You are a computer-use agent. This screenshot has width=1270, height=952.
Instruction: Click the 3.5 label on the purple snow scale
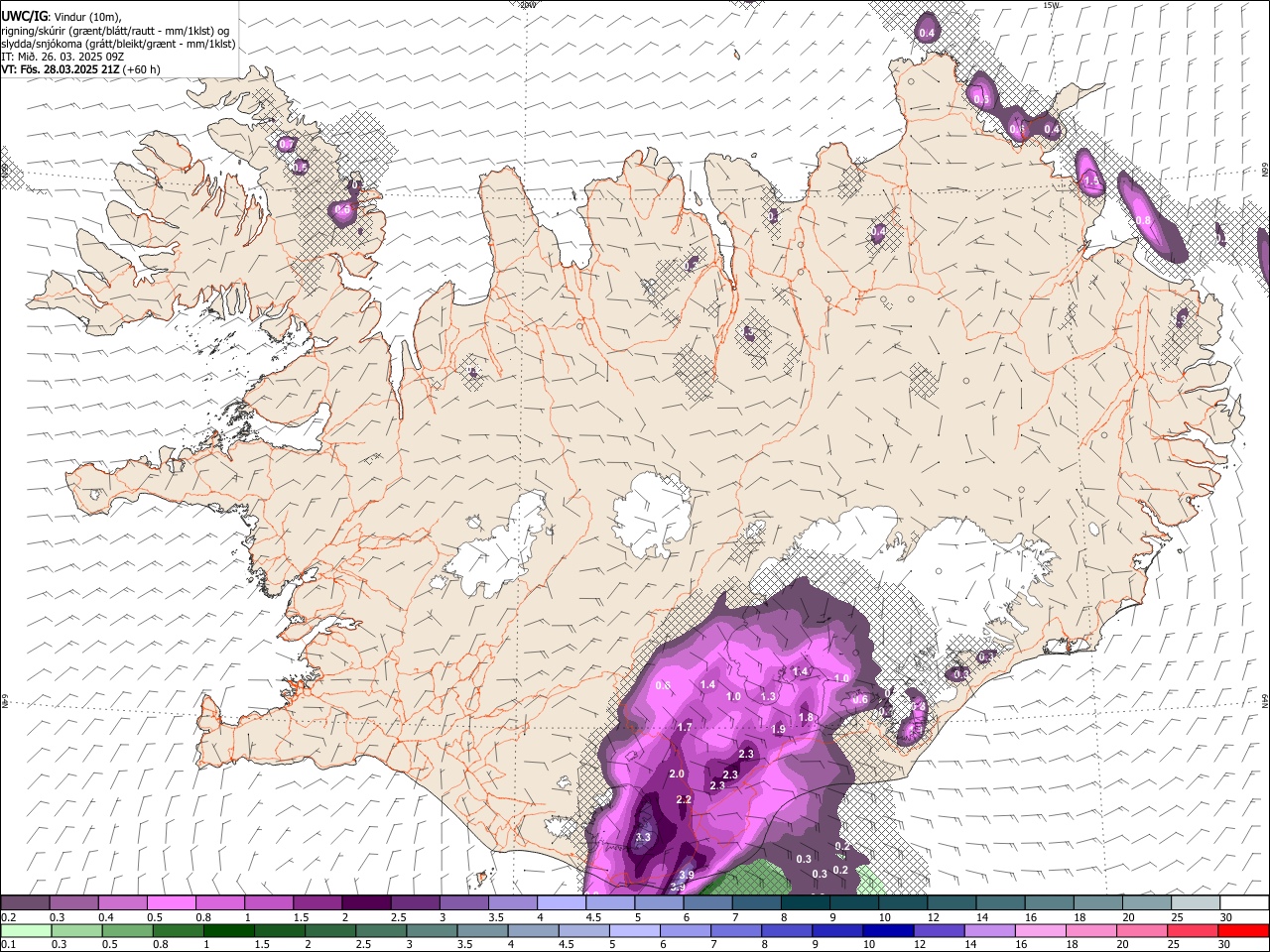[x=495, y=917]
